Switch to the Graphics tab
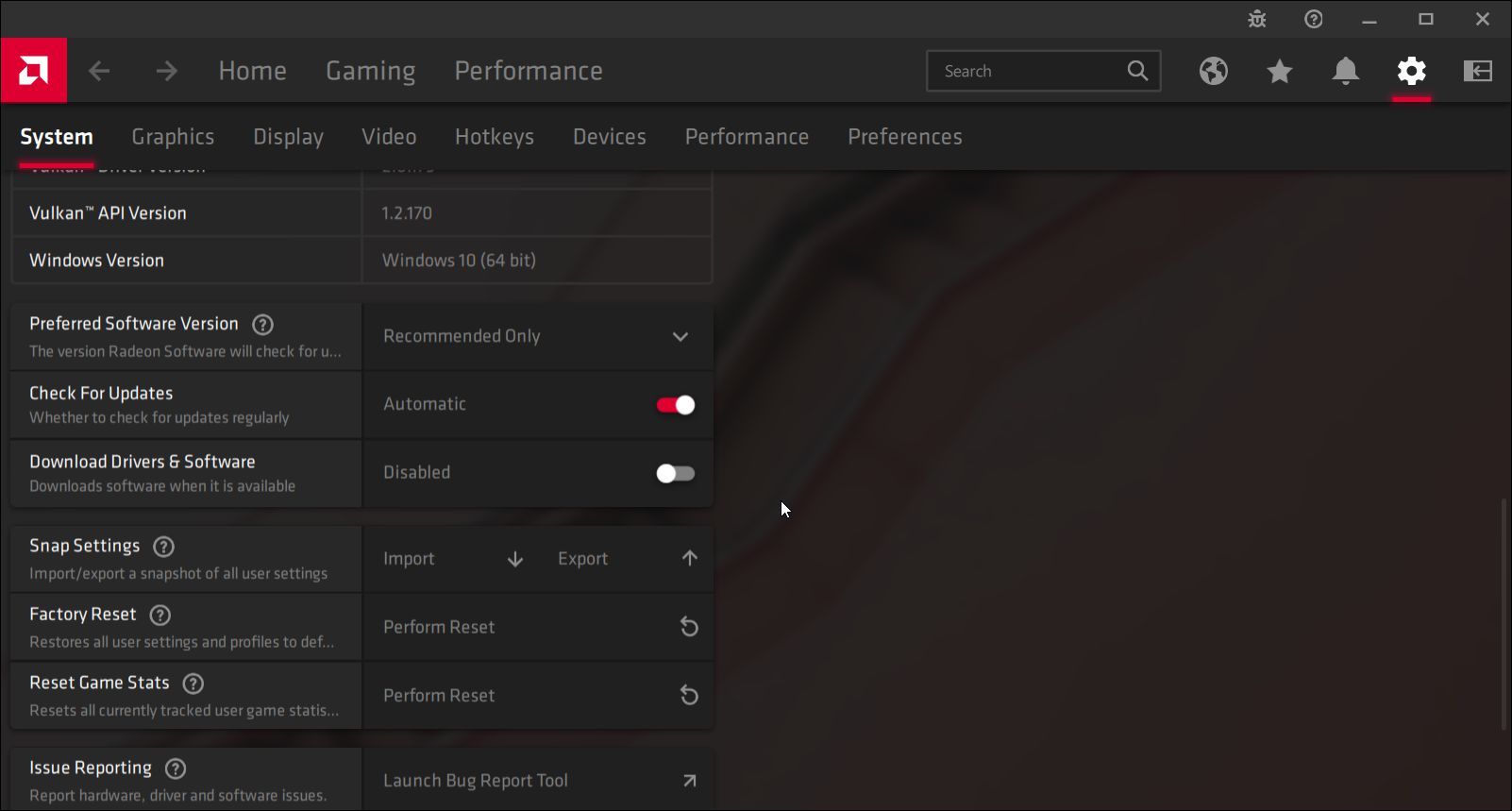Screen dimensions: 1512x811 click(x=173, y=137)
